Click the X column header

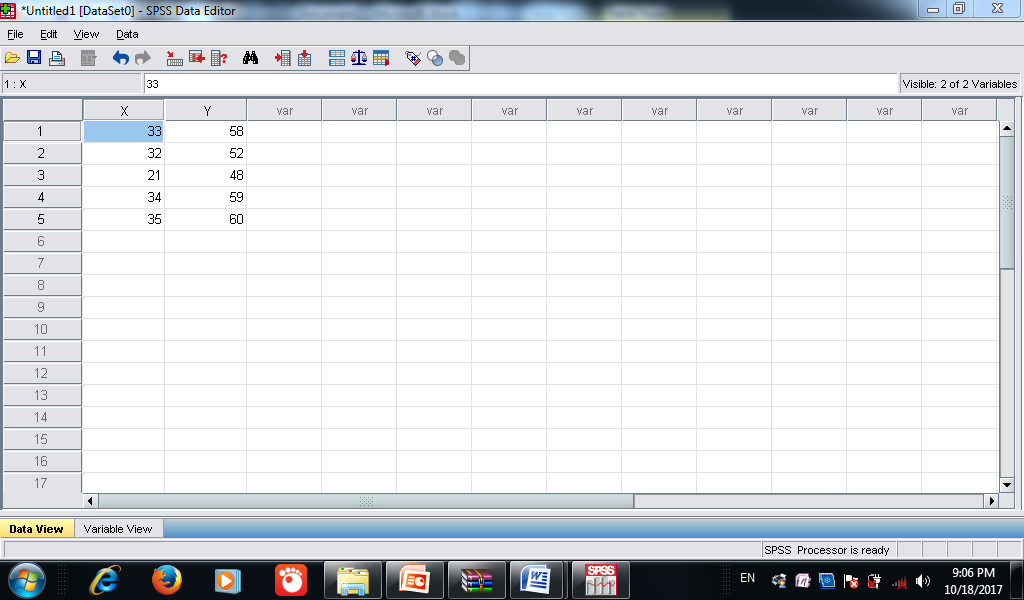[x=124, y=111]
